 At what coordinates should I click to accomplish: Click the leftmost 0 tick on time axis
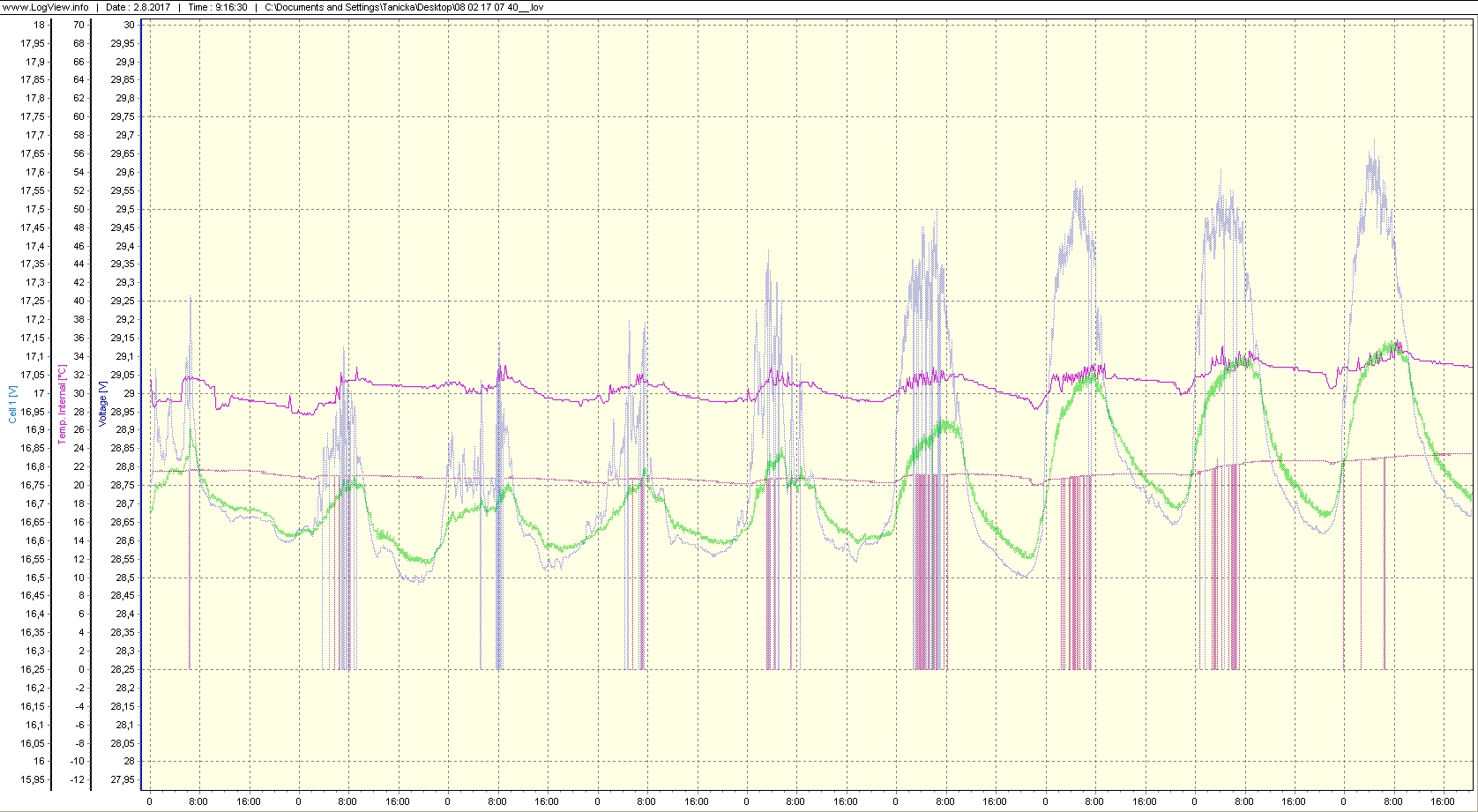pos(149,801)
